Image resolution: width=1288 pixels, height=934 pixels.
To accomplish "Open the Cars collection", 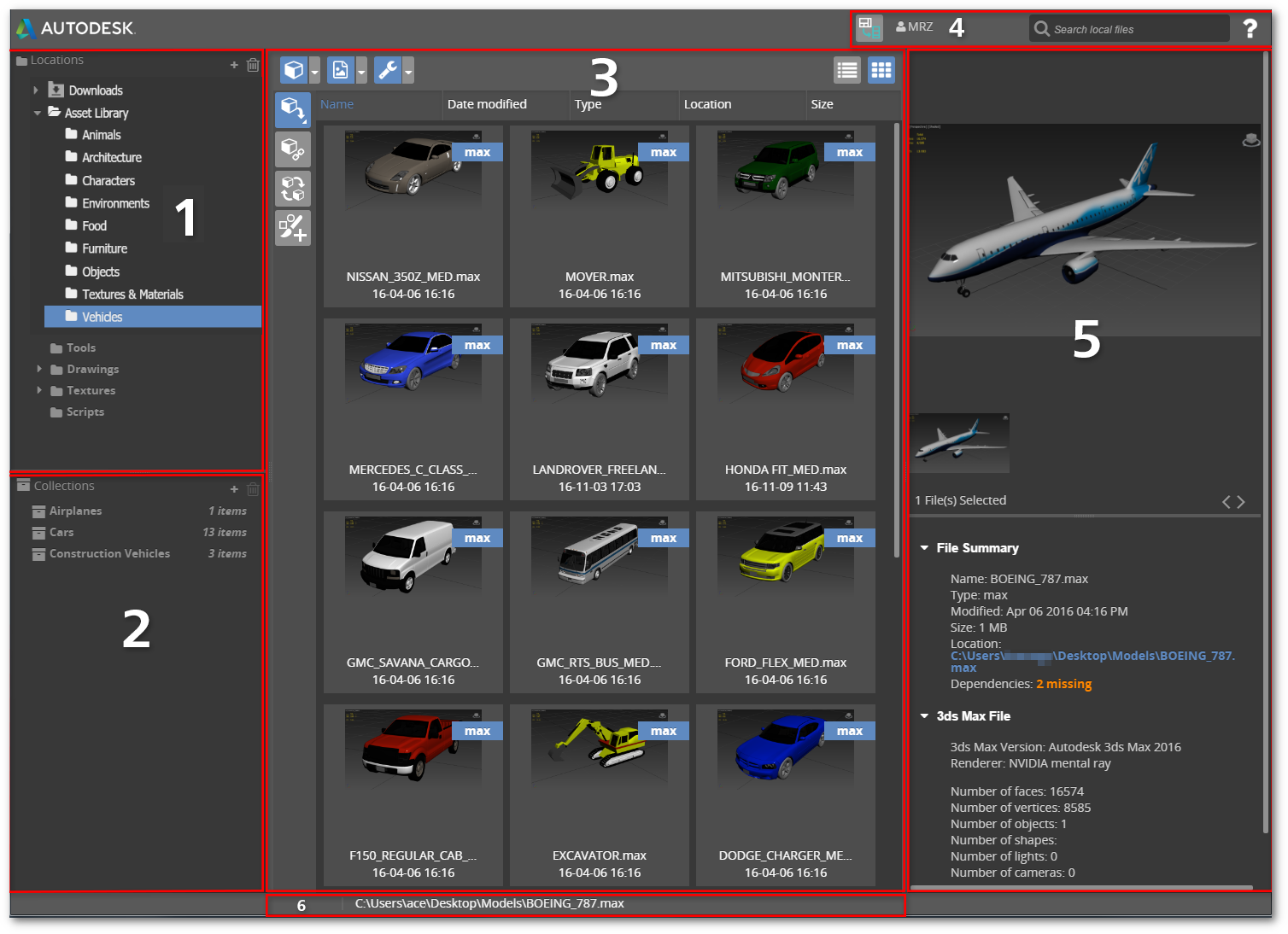I will click(139, 532).
